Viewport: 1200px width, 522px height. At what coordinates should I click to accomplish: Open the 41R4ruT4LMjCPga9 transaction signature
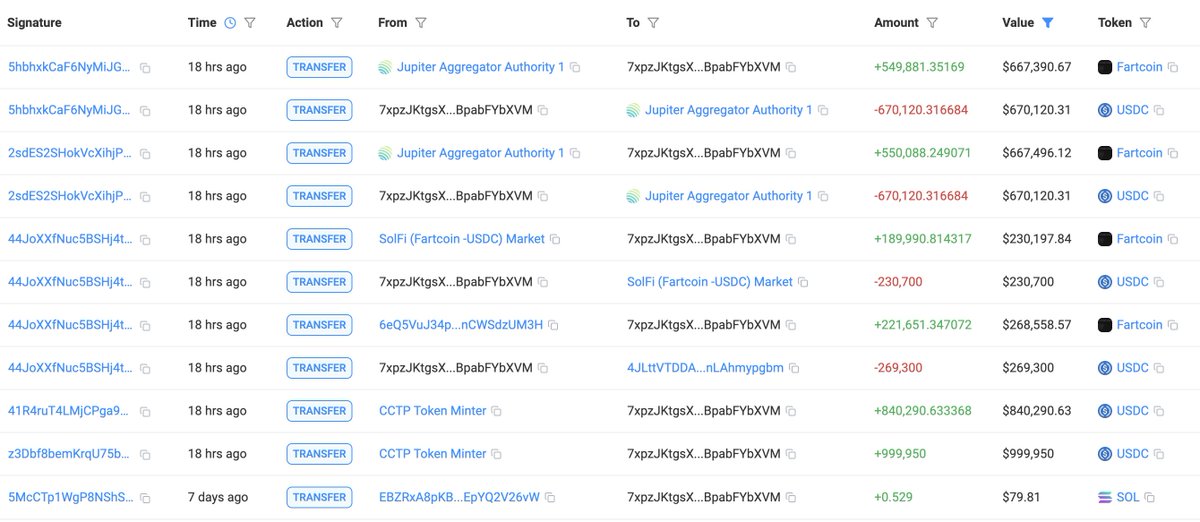69,411
